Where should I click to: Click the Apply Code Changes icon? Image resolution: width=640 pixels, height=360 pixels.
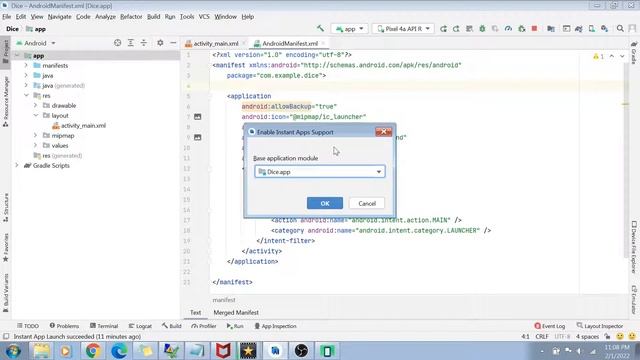469,29
